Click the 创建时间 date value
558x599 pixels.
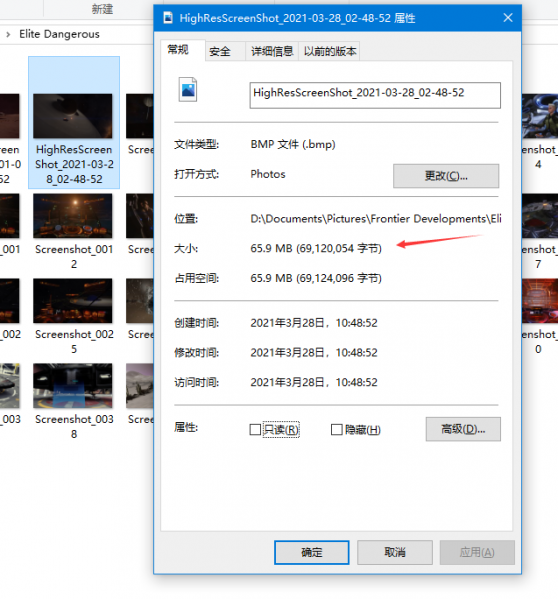click(314, 323)
